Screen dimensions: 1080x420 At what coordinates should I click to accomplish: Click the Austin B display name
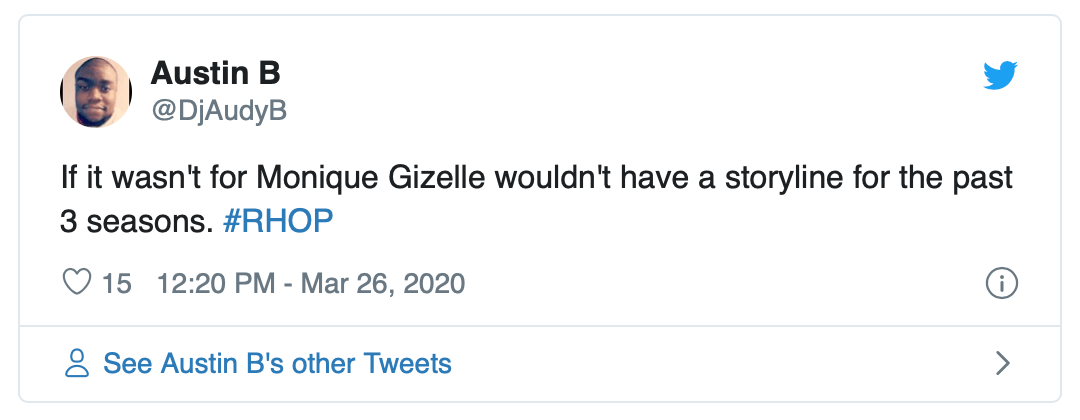pos(215,73)
